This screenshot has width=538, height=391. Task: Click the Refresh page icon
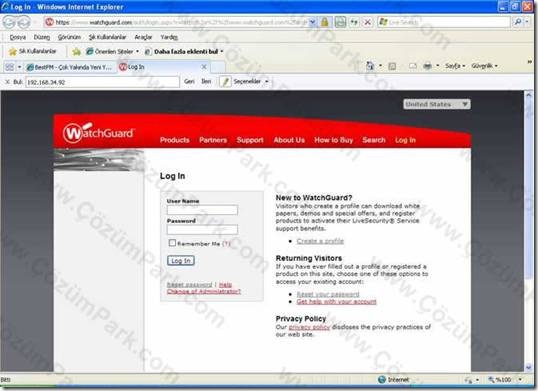pyautogui.click(x=354, y=22)
